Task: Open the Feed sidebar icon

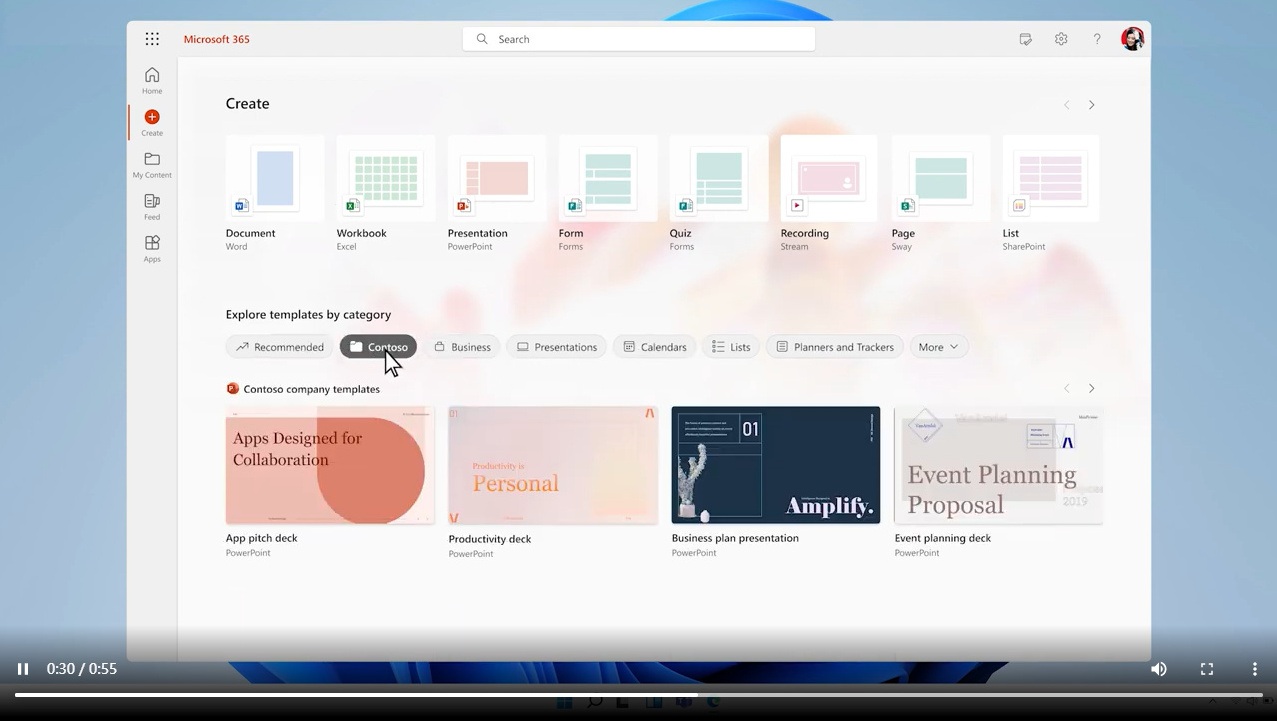Action: pyautogui.click(x=152, y=207)
